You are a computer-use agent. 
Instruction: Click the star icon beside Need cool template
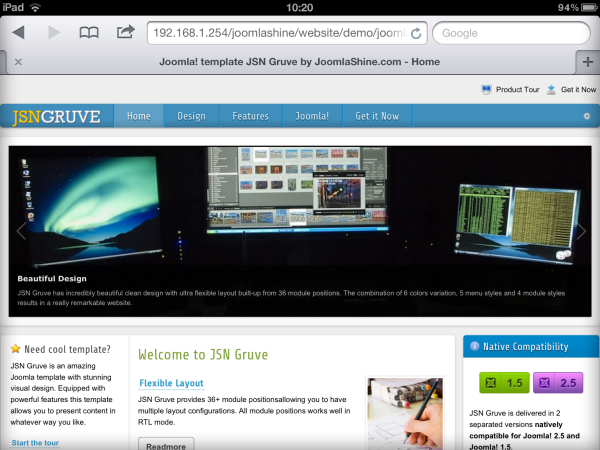(15, 349)
